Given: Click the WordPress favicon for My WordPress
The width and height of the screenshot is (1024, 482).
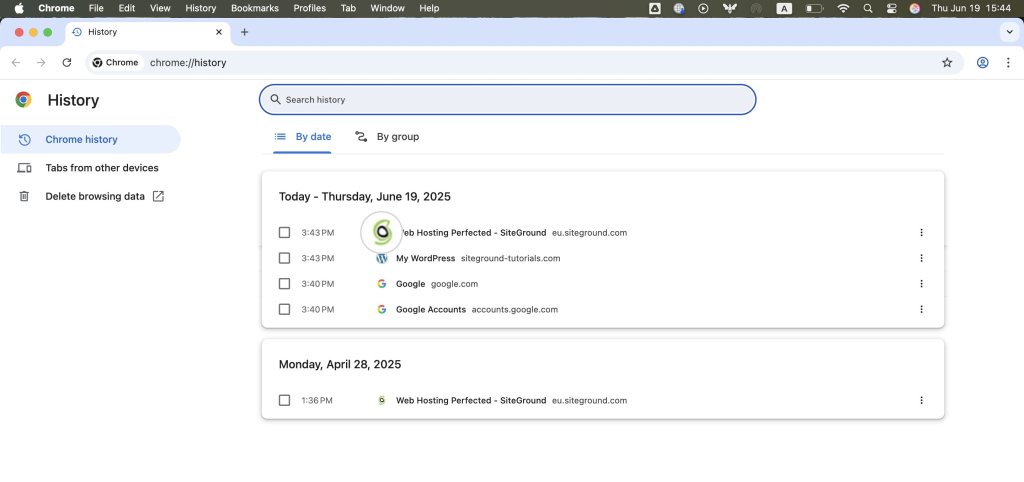Looking at the screenshot, I should (x=382, y=258).
